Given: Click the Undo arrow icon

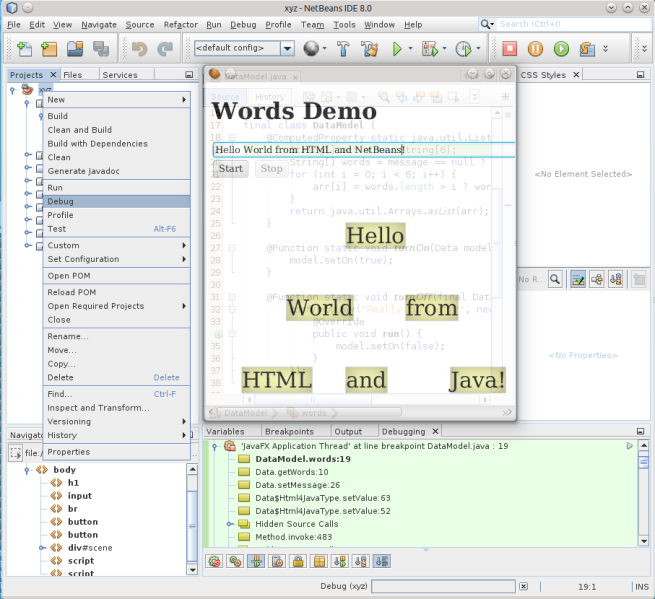Looking at the screenshot, I should pos(140,49).
